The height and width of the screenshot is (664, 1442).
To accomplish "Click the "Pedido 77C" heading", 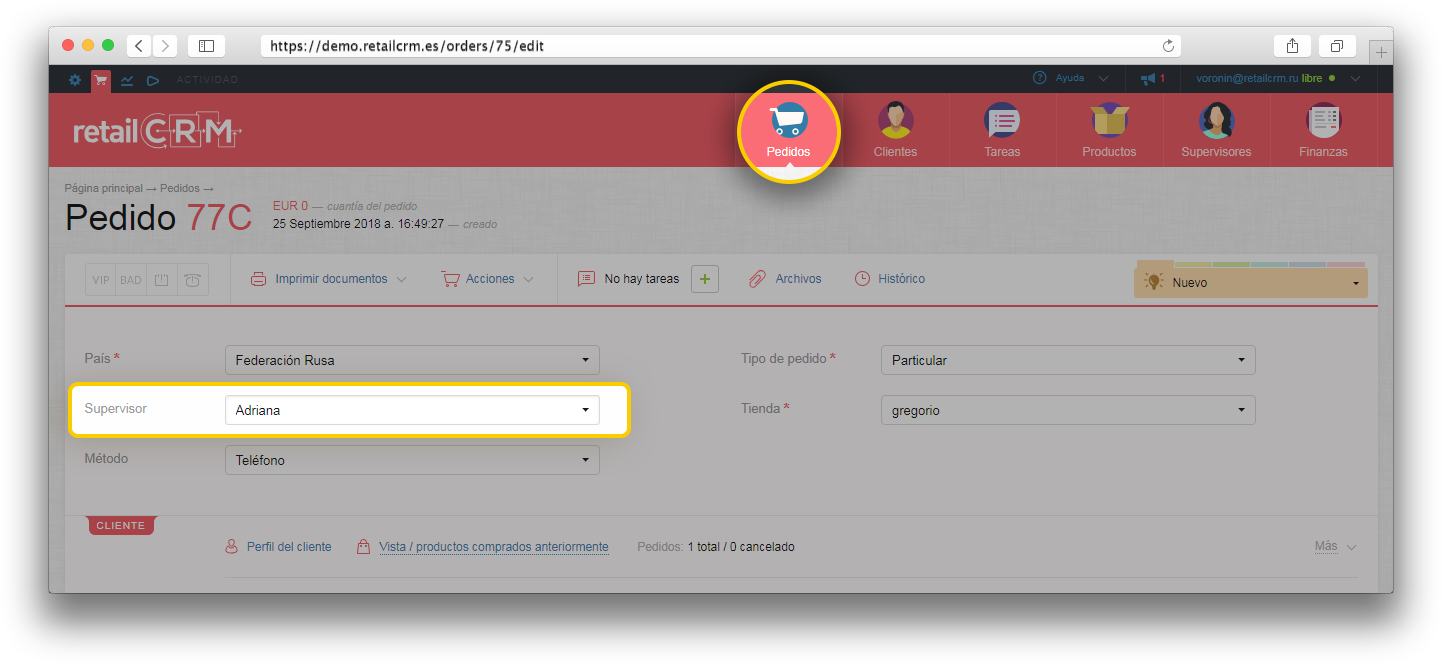I will (158, 217).
